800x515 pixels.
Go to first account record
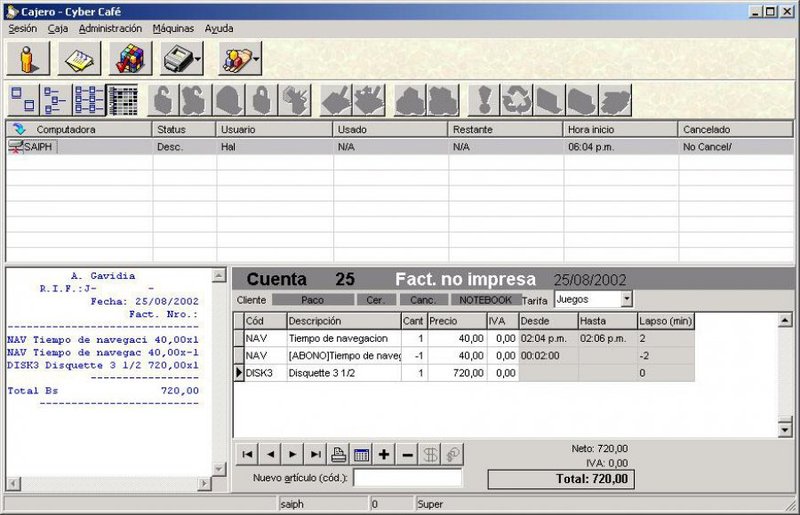[247, 454]
